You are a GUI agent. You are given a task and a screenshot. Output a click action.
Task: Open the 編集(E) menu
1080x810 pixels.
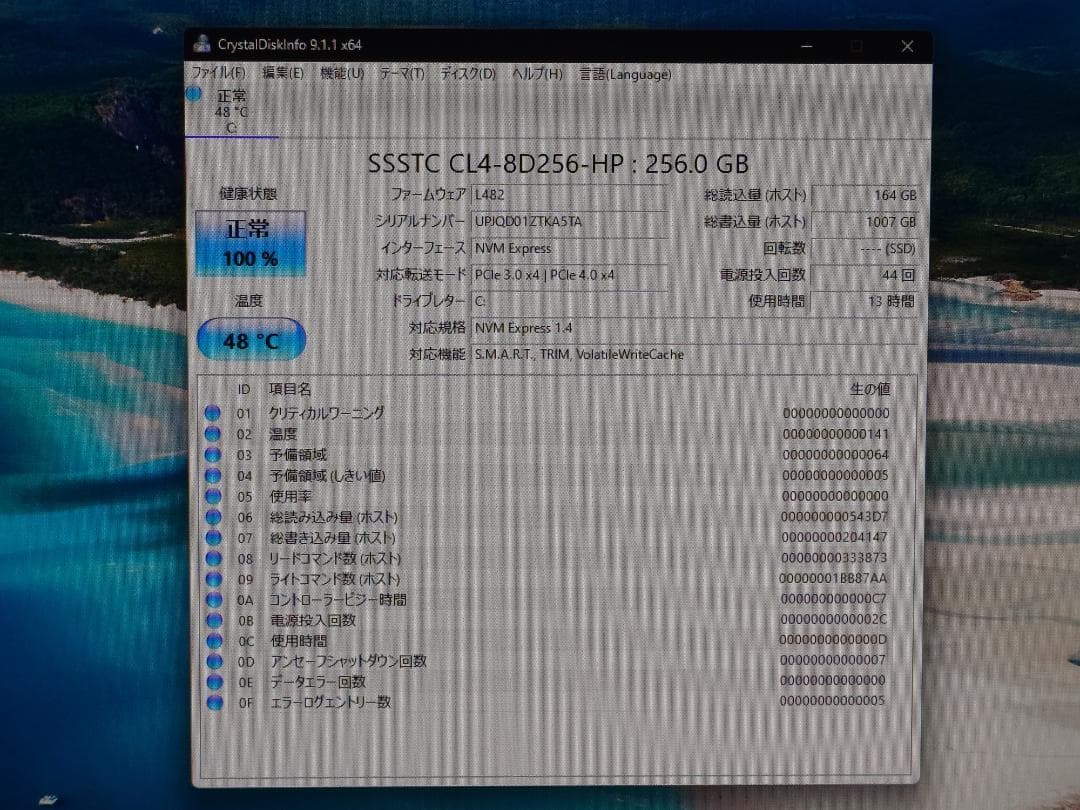[282, 73]
